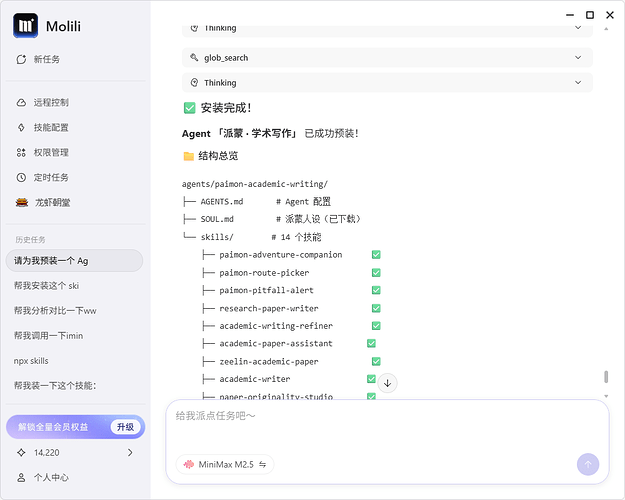
Task: Minimize the Molili window
Action: coord(570,15)
